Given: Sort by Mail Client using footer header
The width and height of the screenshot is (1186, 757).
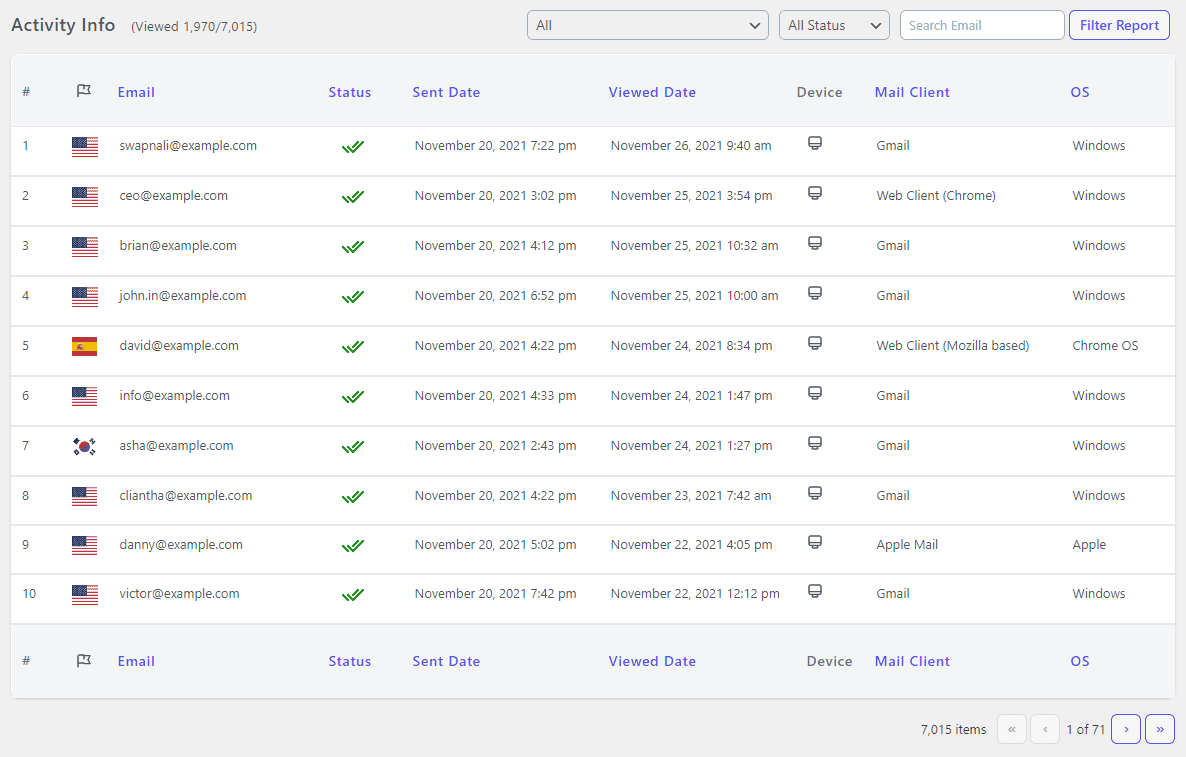Looking at the screenshot, I should [912, 661].
